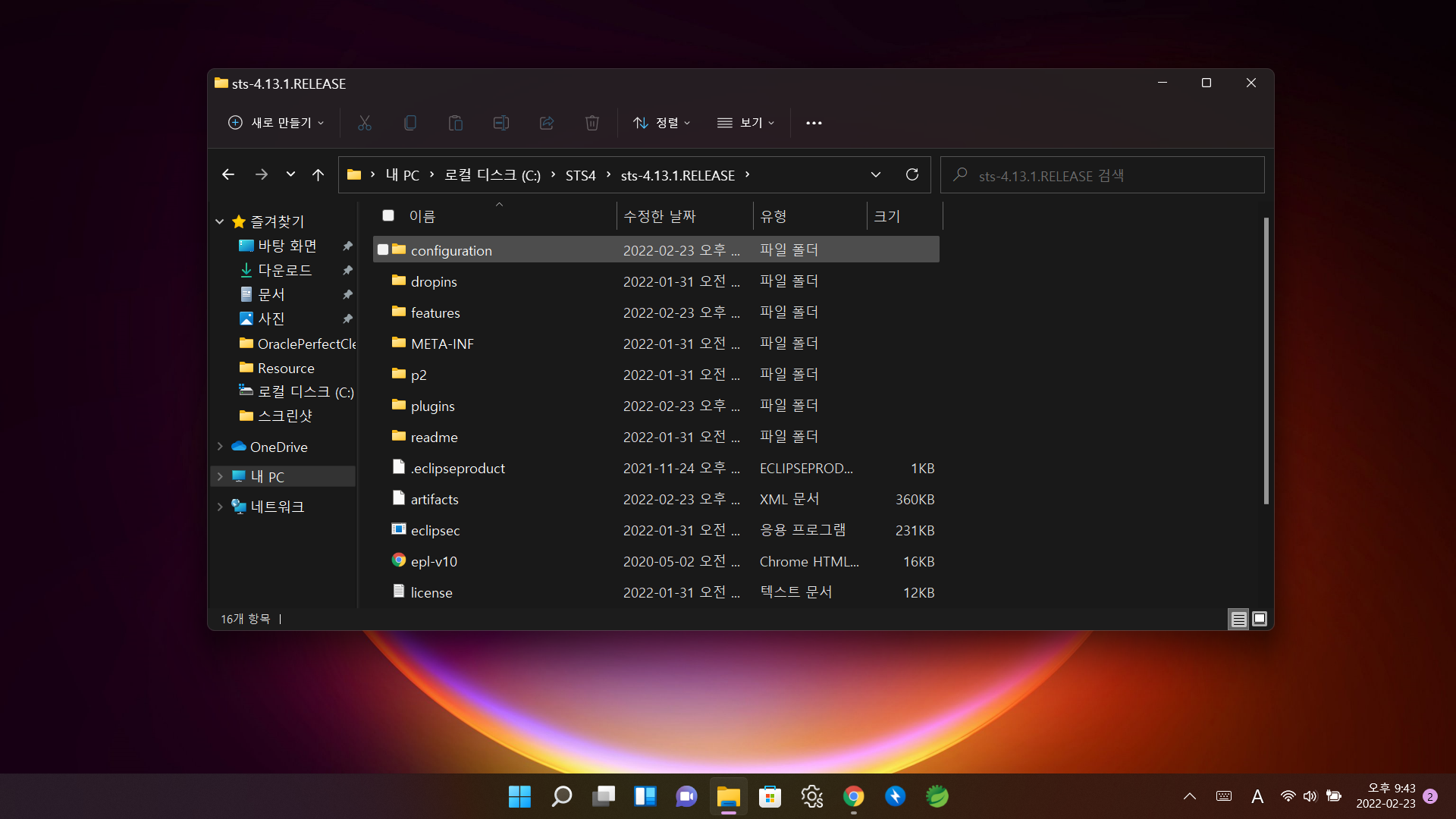This screenshot has width=1456, height=819.
Task: Click the Copy icon in toolbar
Action: pos(410,123)
